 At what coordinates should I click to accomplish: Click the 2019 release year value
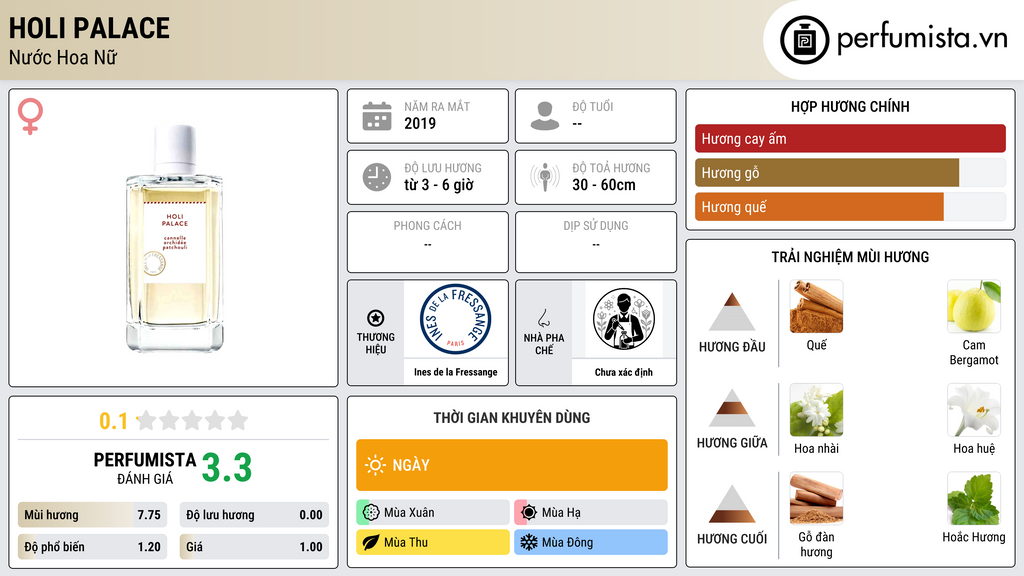coord(420,123)
